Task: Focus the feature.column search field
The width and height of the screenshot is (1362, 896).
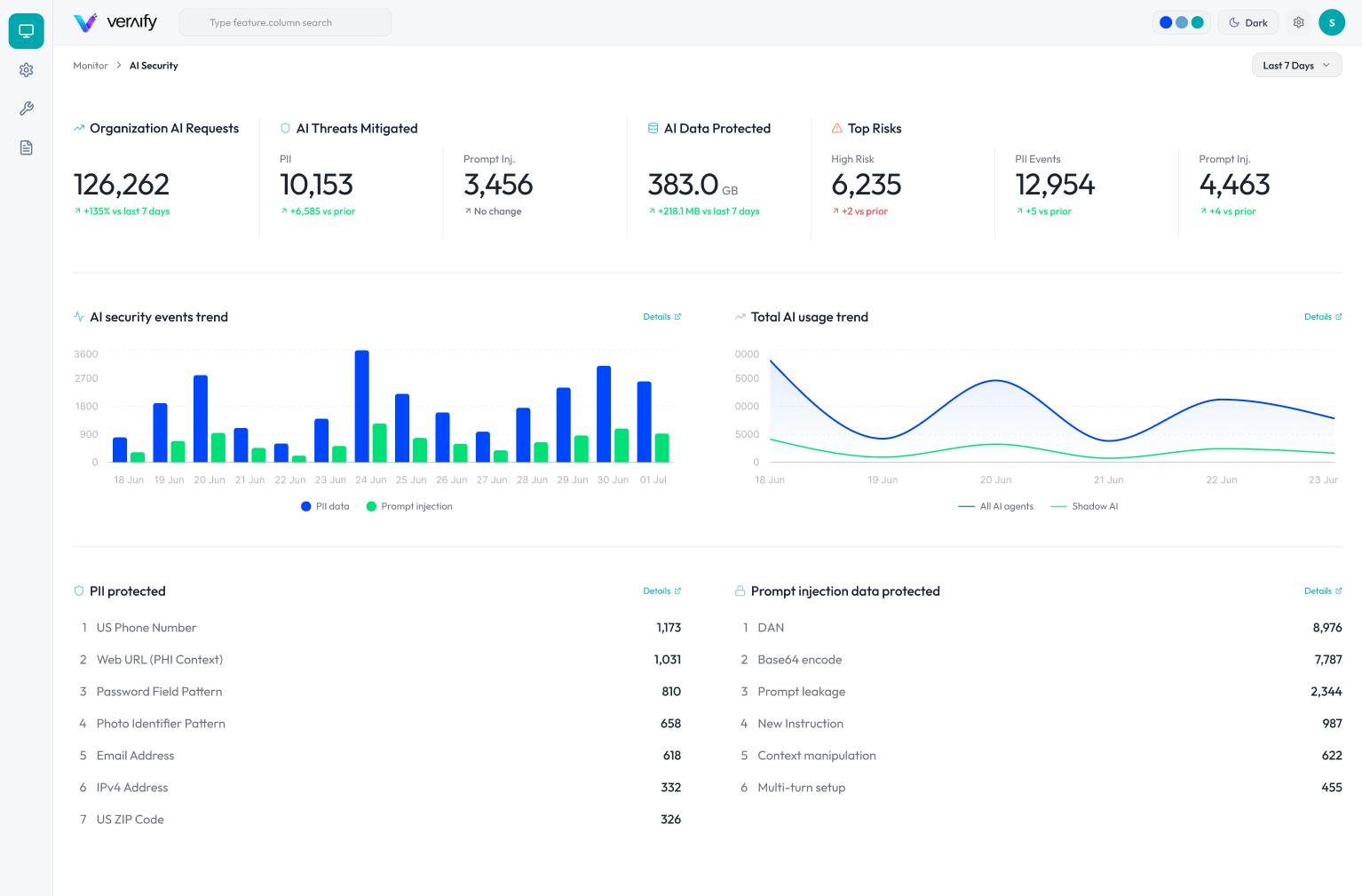Action: pos(285,22)
